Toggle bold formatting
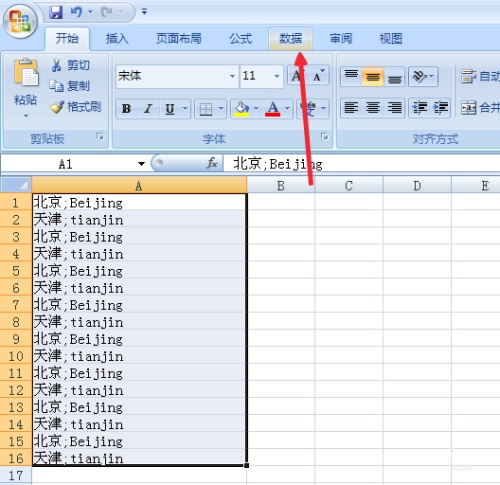 (126, 108)
